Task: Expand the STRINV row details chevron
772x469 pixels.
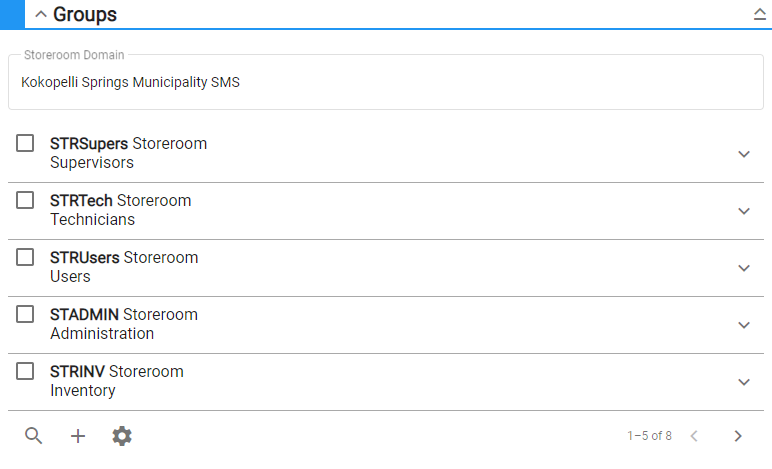Action: coord(744,382)
